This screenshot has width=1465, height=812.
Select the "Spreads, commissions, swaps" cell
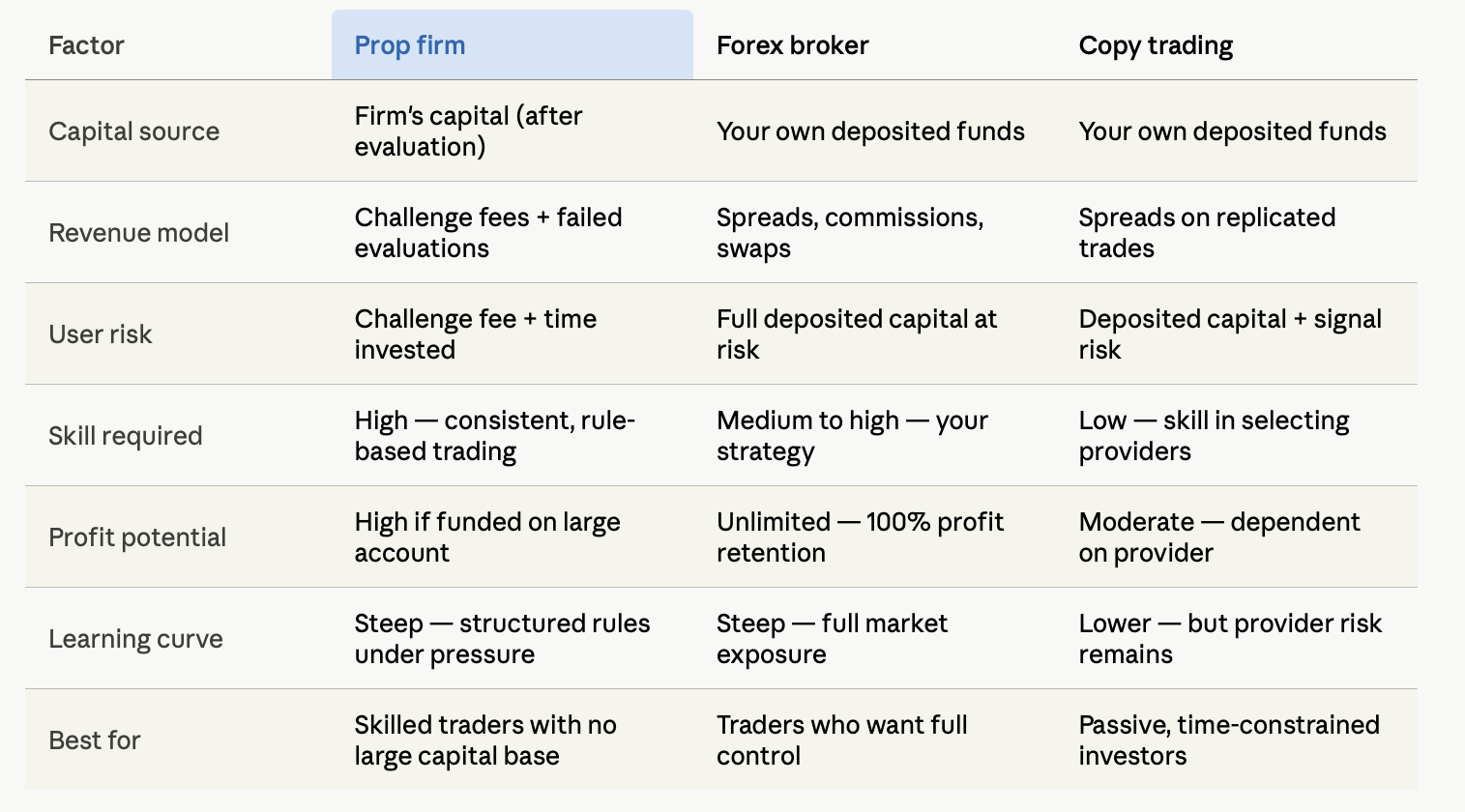pyautogui.click(x=850, y=233)
